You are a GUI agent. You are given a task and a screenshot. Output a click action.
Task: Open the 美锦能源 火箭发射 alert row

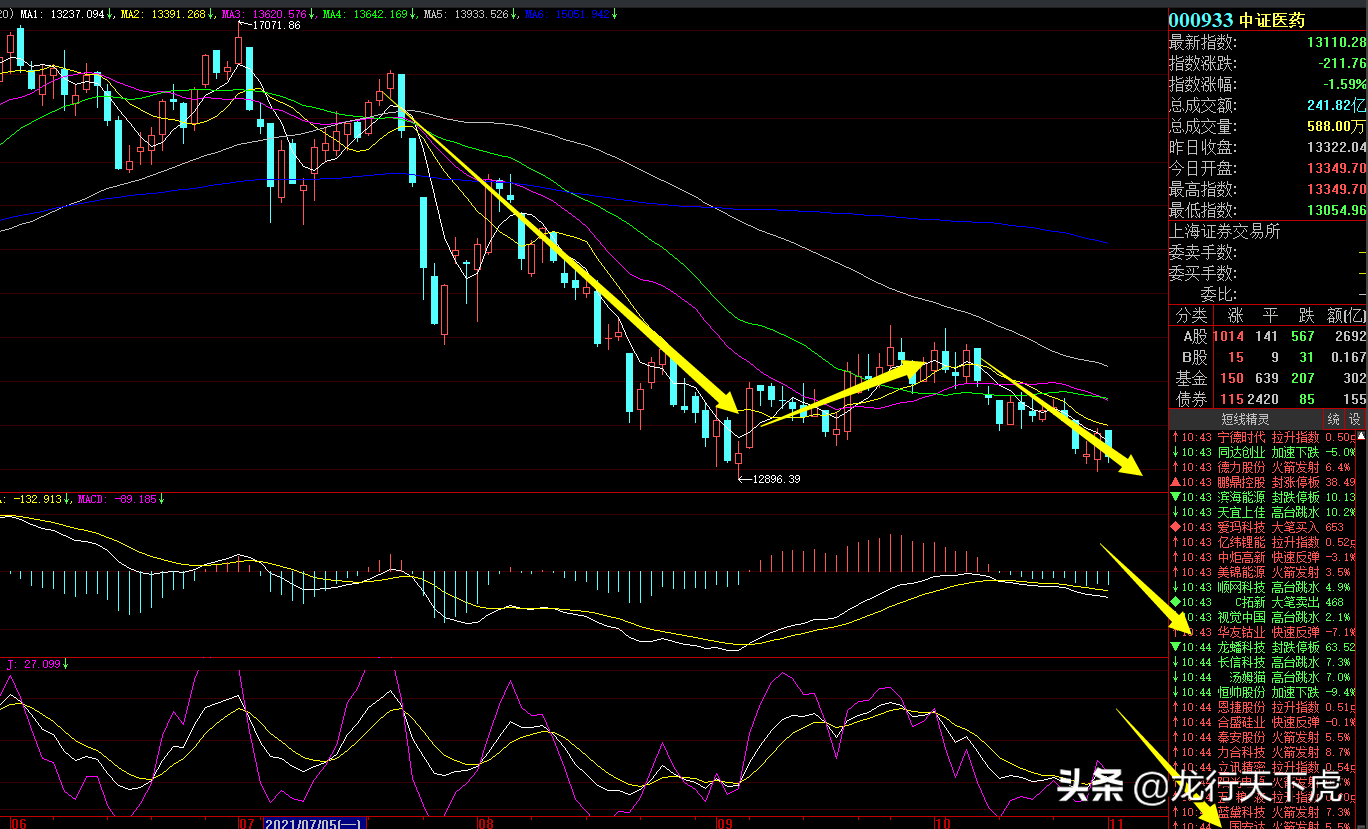click(1263, 572)
